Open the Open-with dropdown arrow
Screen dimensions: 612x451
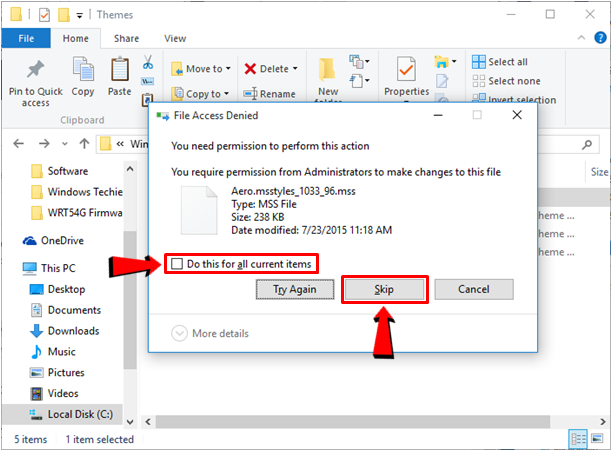coord(454,61)
